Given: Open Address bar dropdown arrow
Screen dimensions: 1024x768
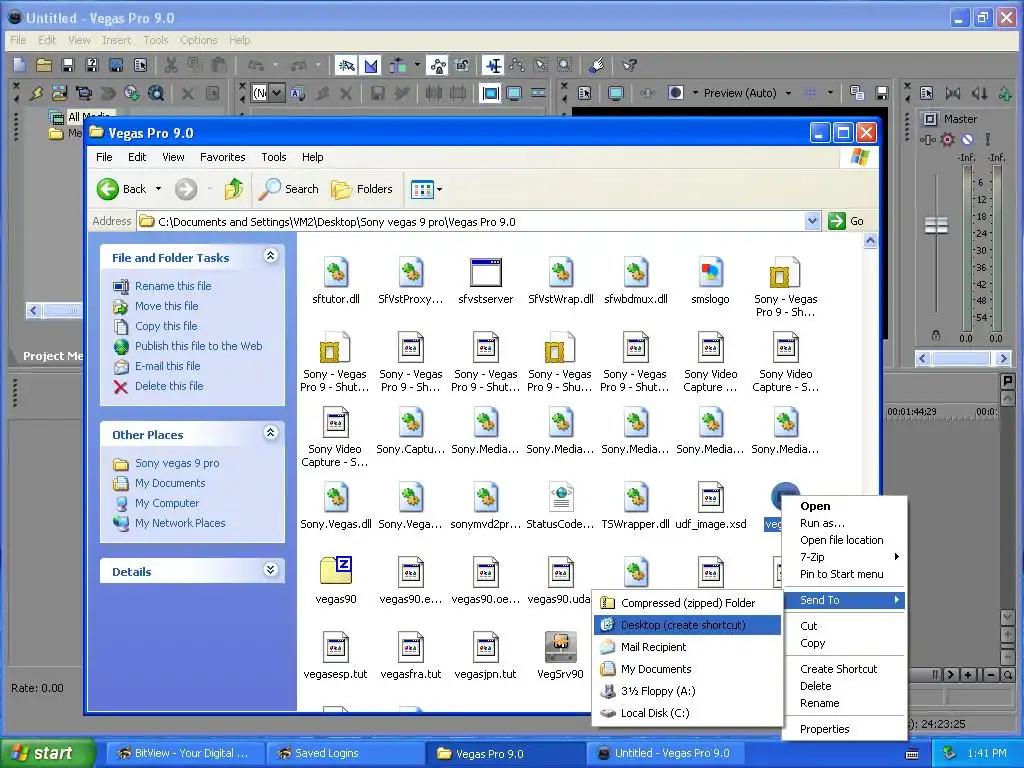Looking at the screenshot, I should point(812,221).
